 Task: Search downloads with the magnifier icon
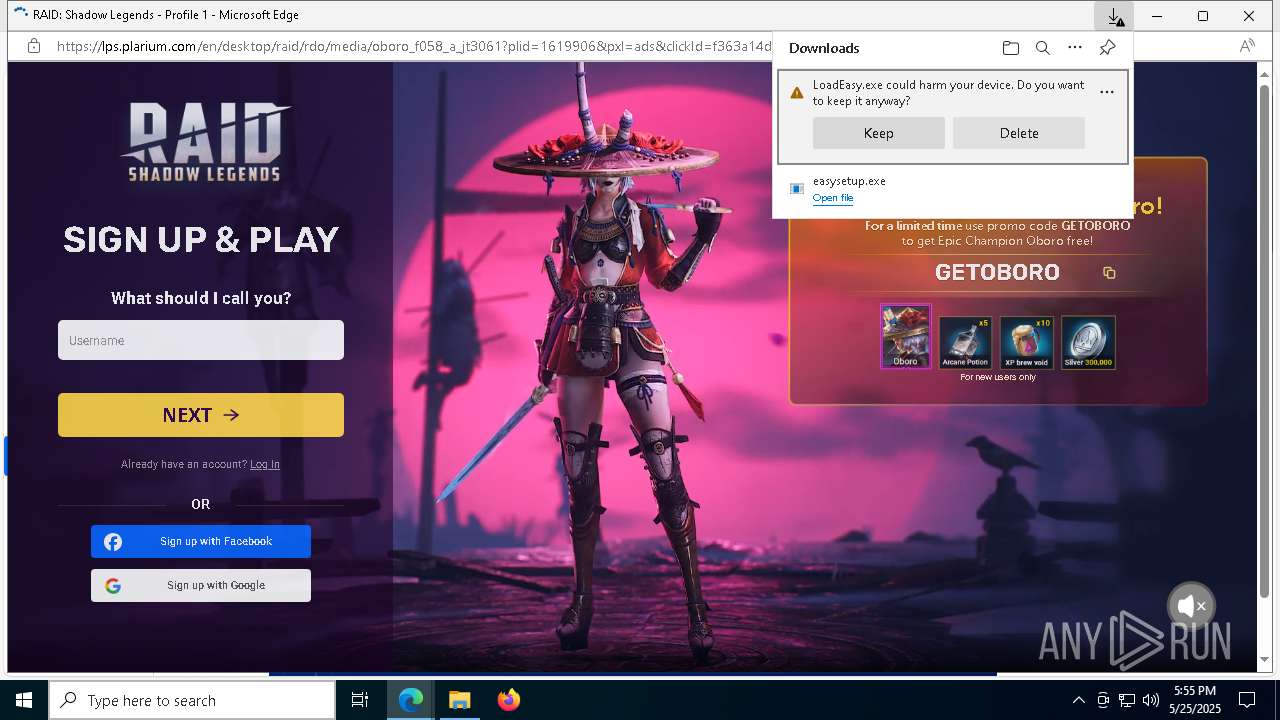[1043, 48]
